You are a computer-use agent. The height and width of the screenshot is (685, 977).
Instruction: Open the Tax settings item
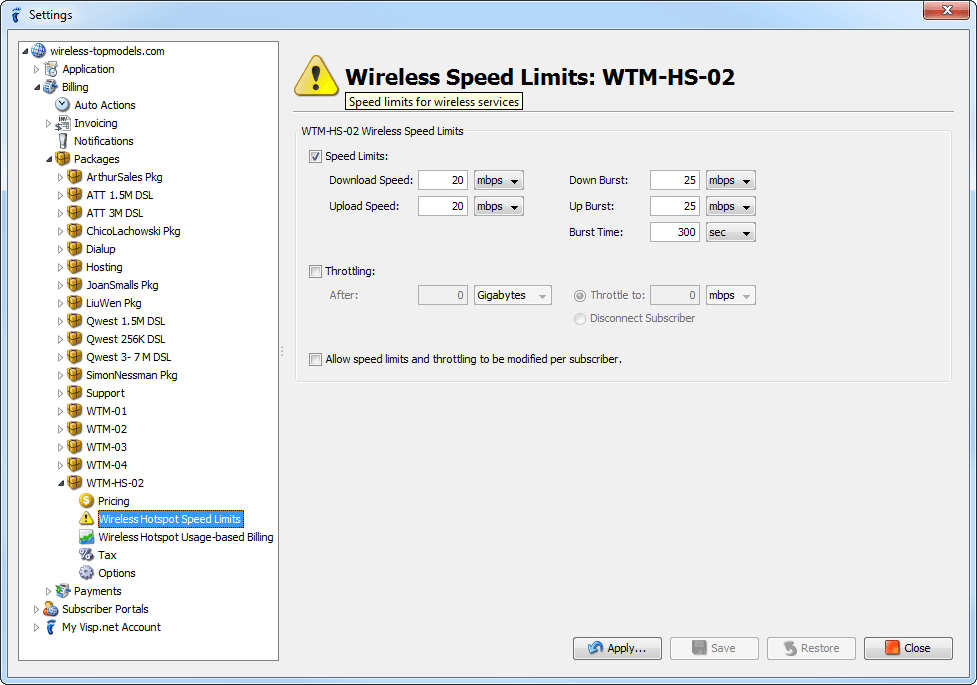107,555
